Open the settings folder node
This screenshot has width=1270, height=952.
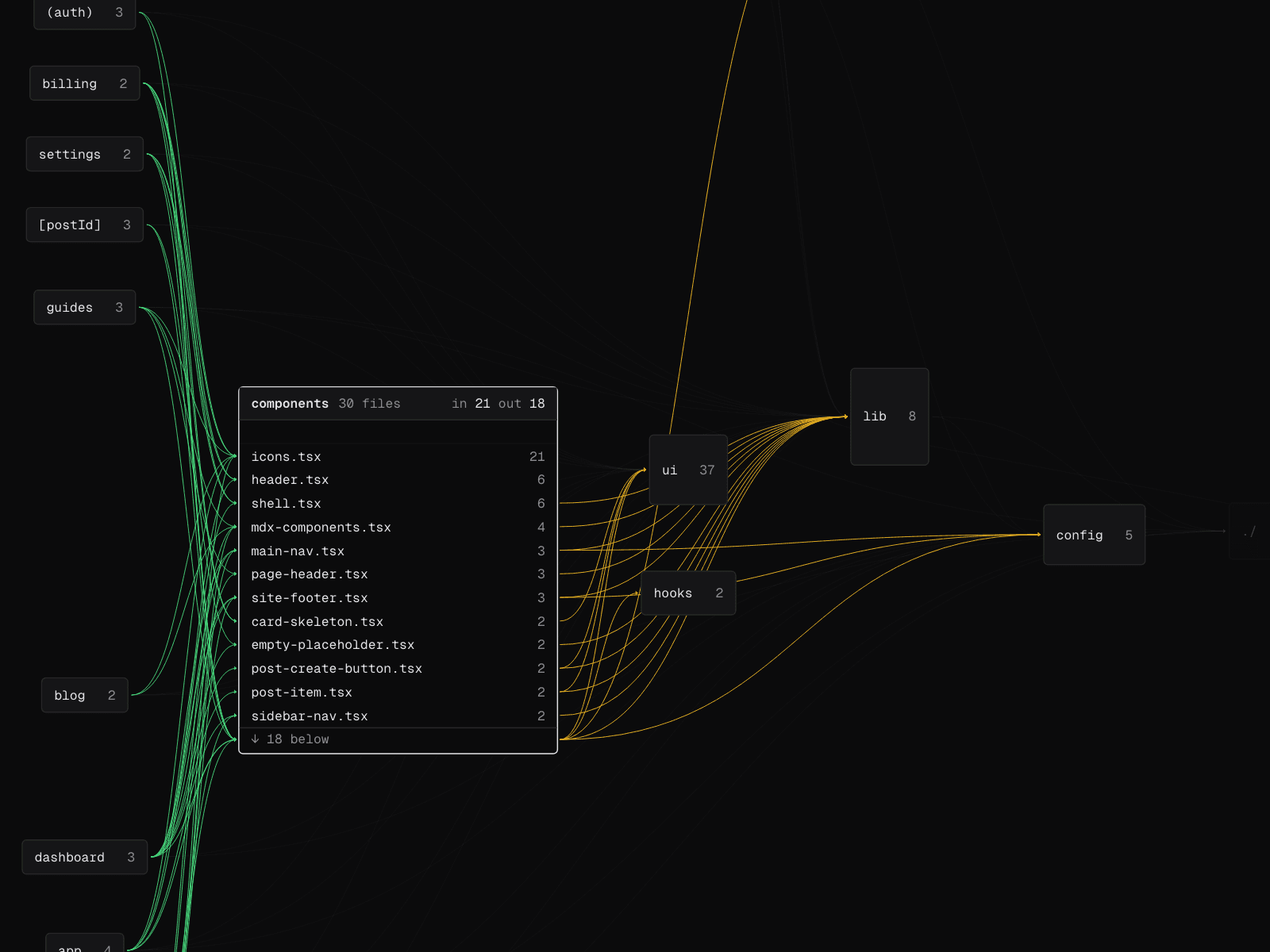pyautogui.click(x=84, y=154)
